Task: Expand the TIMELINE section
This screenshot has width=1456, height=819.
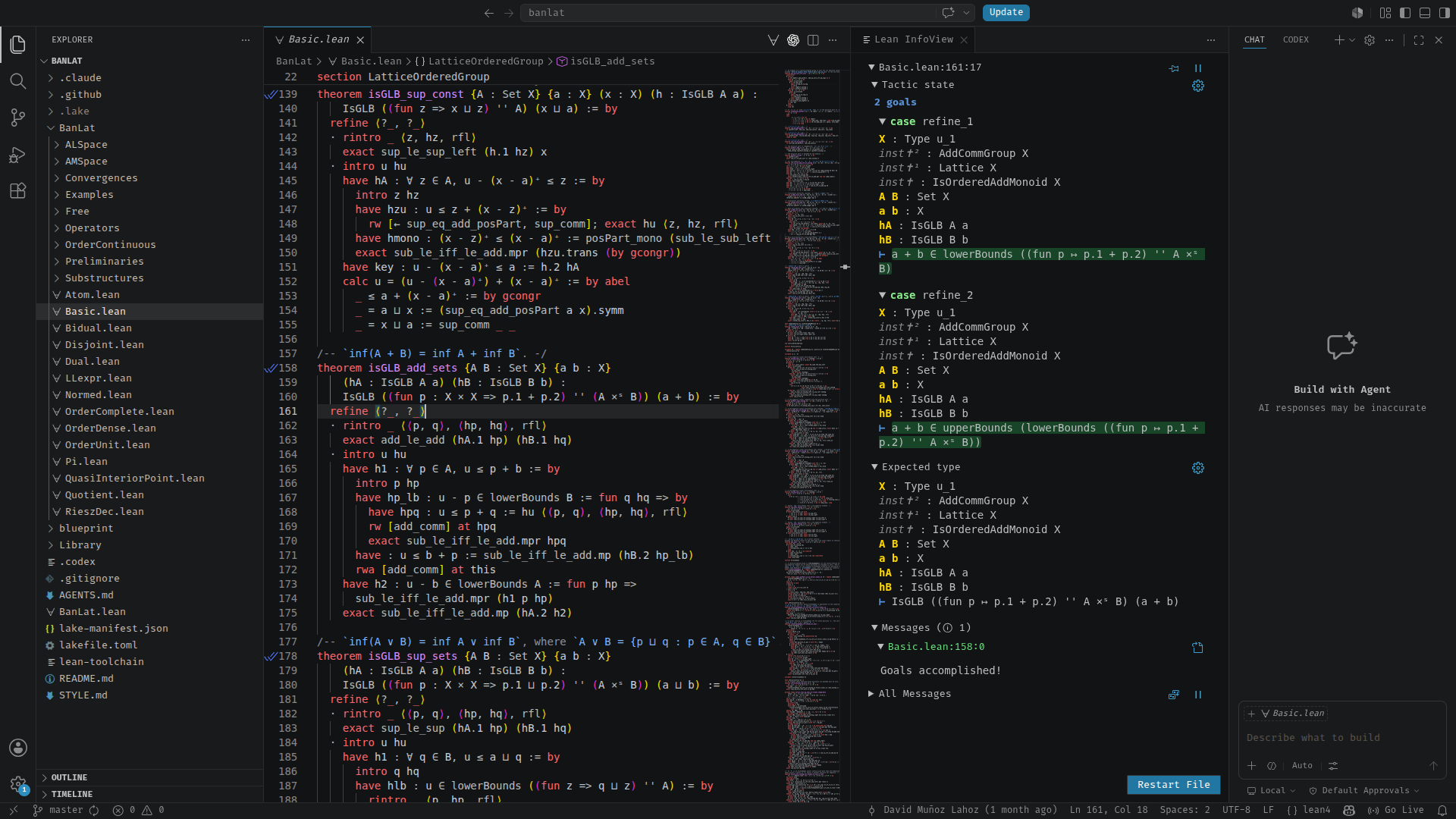Action: coord(149,794)
